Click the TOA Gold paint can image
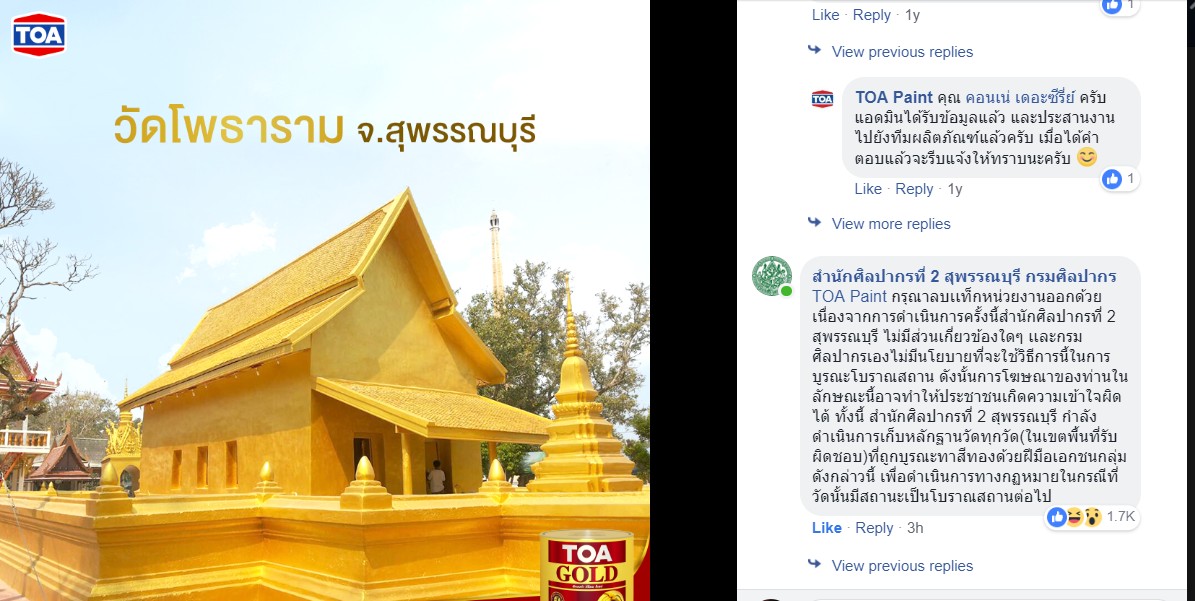Image resolution: width=1195 pixels, height=601 pixels. 587,565
